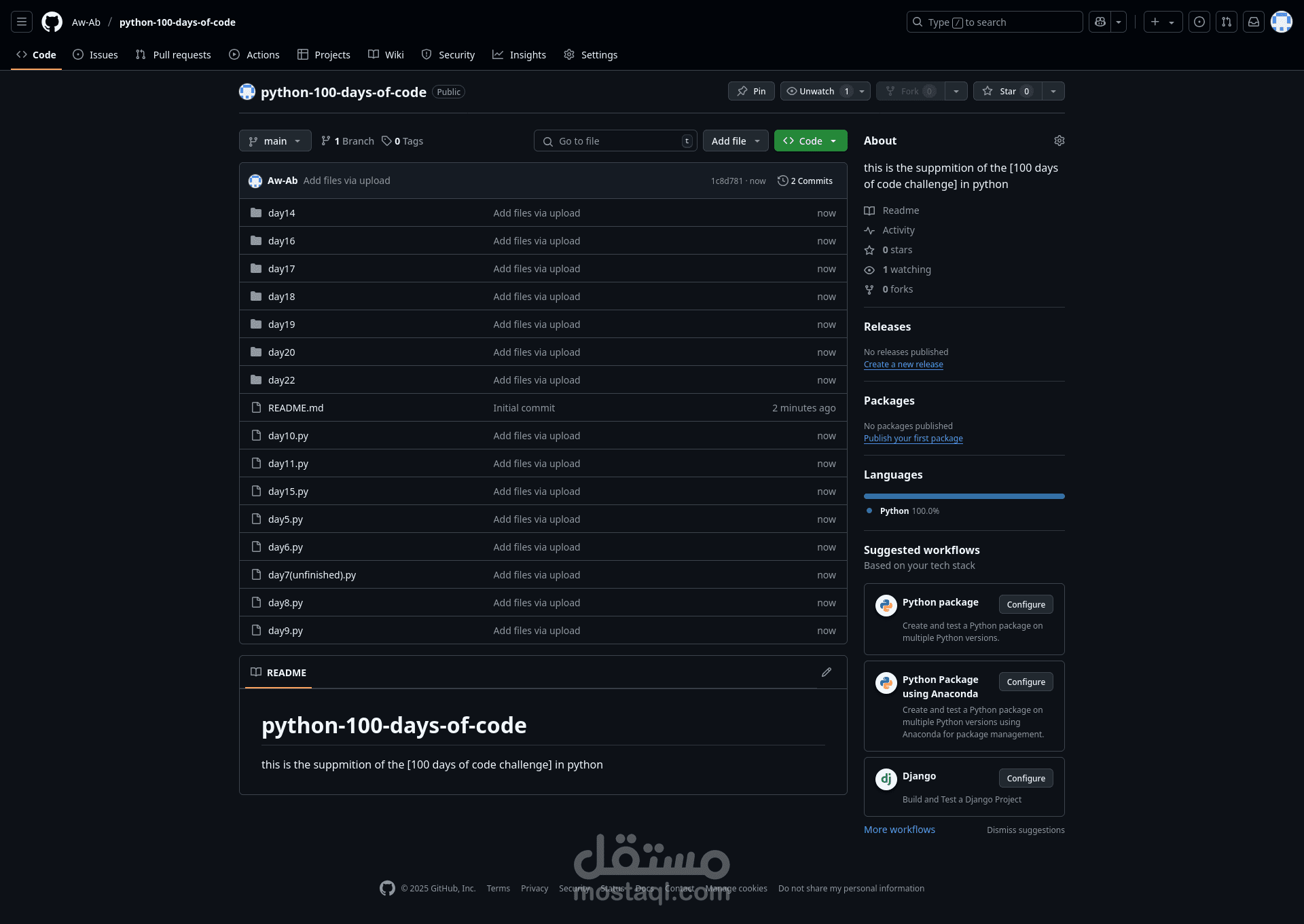Open the Copilot chat icon

[1100, 22]
